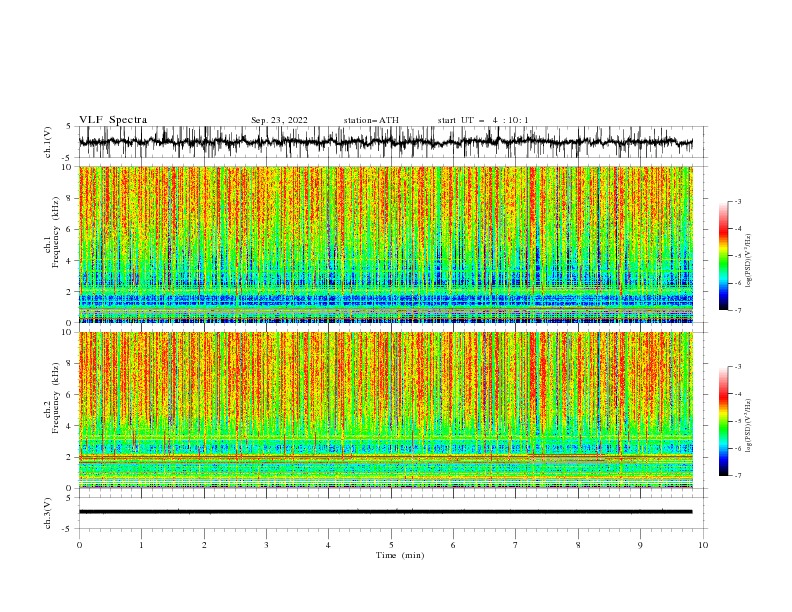Click the time axis tick label "0"

point(79,545)
